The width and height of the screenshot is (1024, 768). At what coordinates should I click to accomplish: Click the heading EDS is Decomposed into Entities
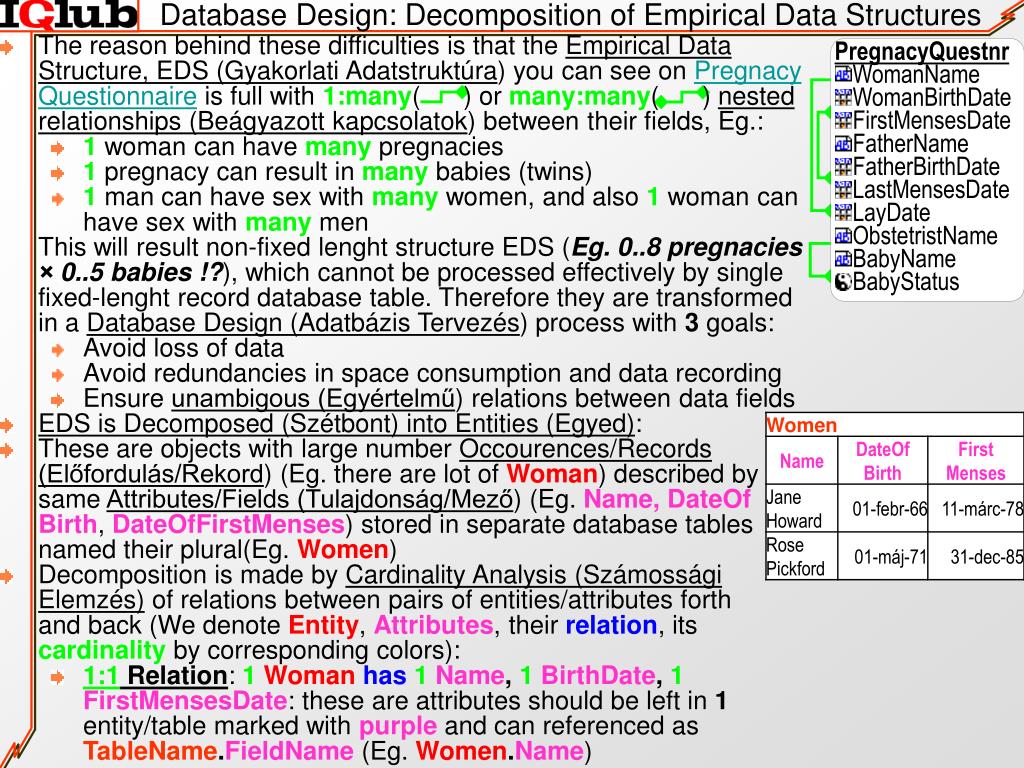click(x=336, y=423)
